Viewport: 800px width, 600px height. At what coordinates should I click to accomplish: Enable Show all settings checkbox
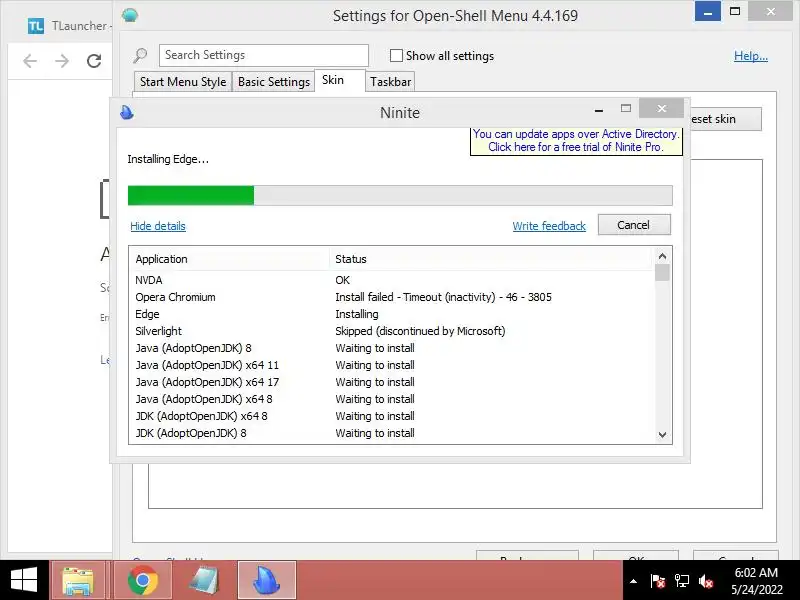(x=396, y=56)
